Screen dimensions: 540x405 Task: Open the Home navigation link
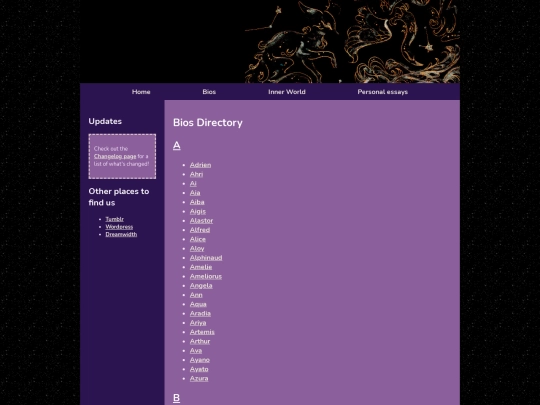141,92
